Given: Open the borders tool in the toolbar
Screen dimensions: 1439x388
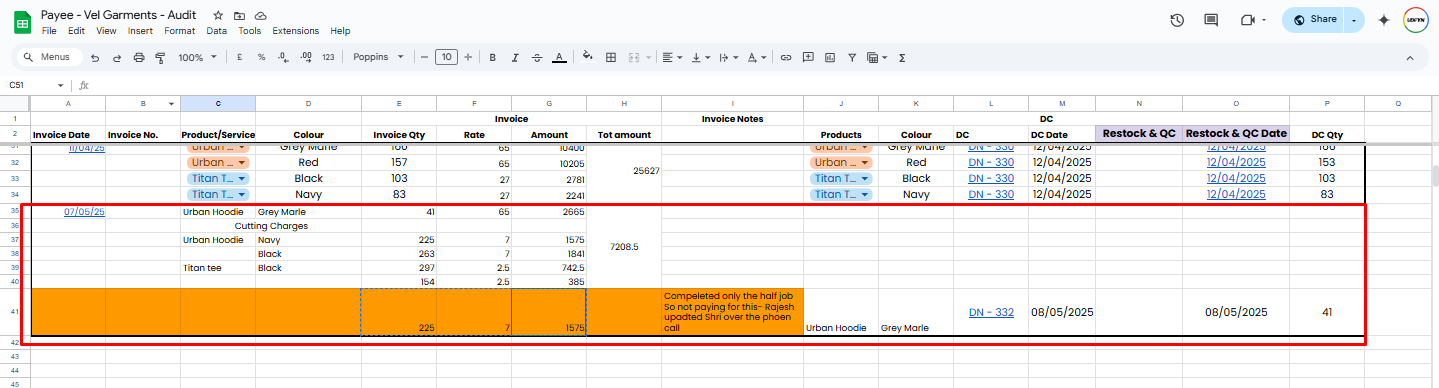Looking at the screenshot, I should (611, 58).
